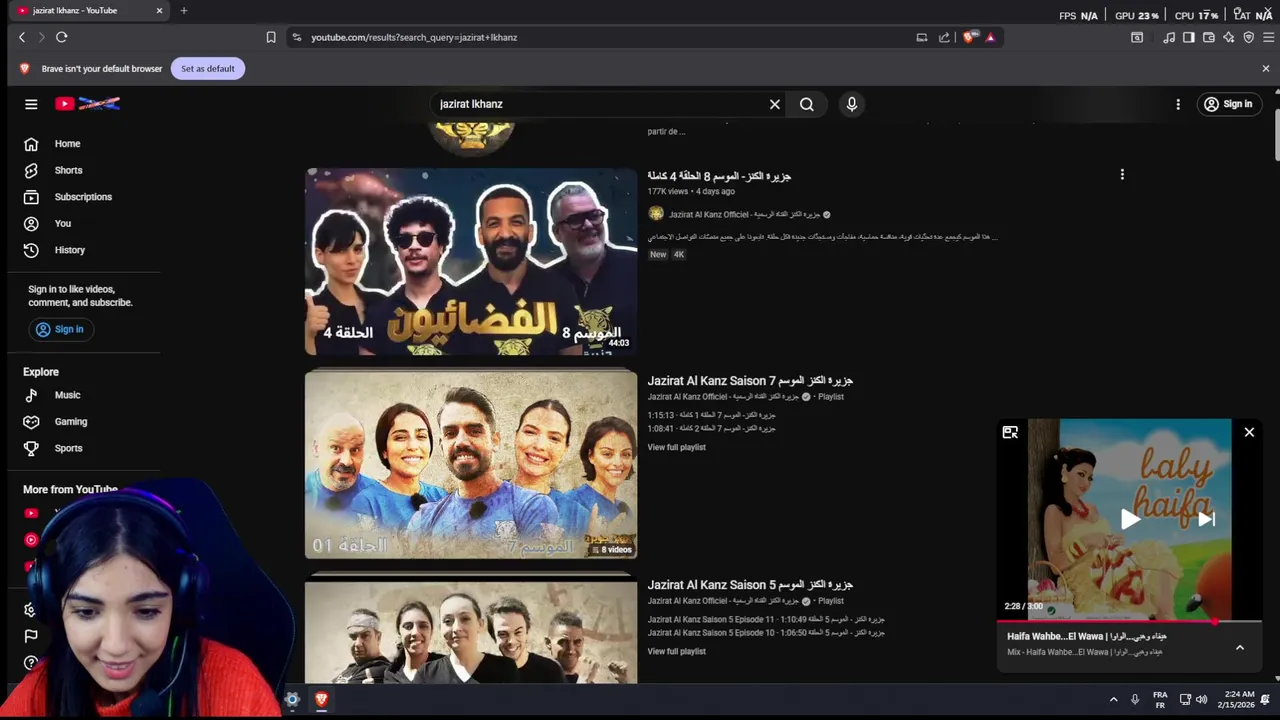The height and width of the screenshot is (720, 1280).
Task: Open Music under Explore
Action: click(x=84, y=395)
